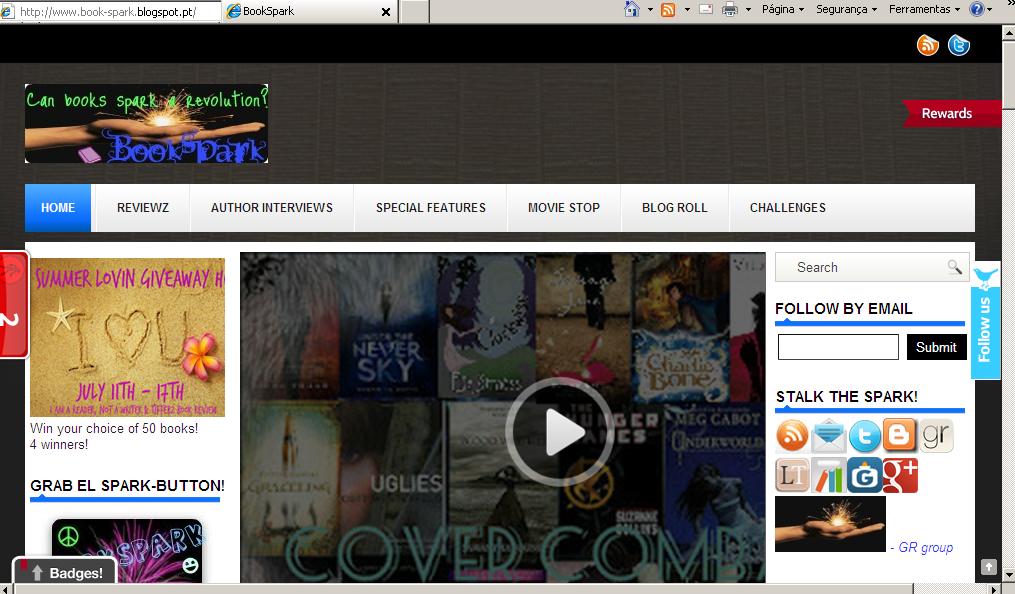Viewport: 1015px width, 594px height.
Task: Click the LibraryThing 'LT' icon
Action: [x=792, y=475]
